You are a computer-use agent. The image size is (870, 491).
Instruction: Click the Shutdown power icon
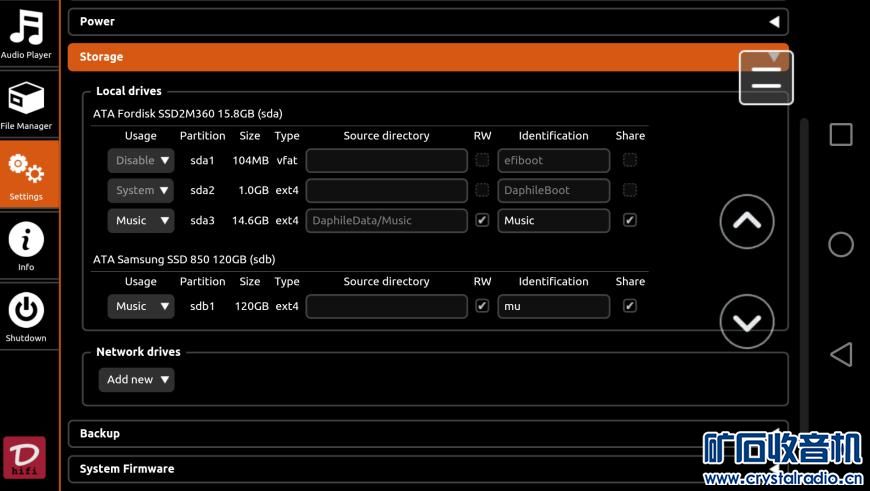[26, 315]
